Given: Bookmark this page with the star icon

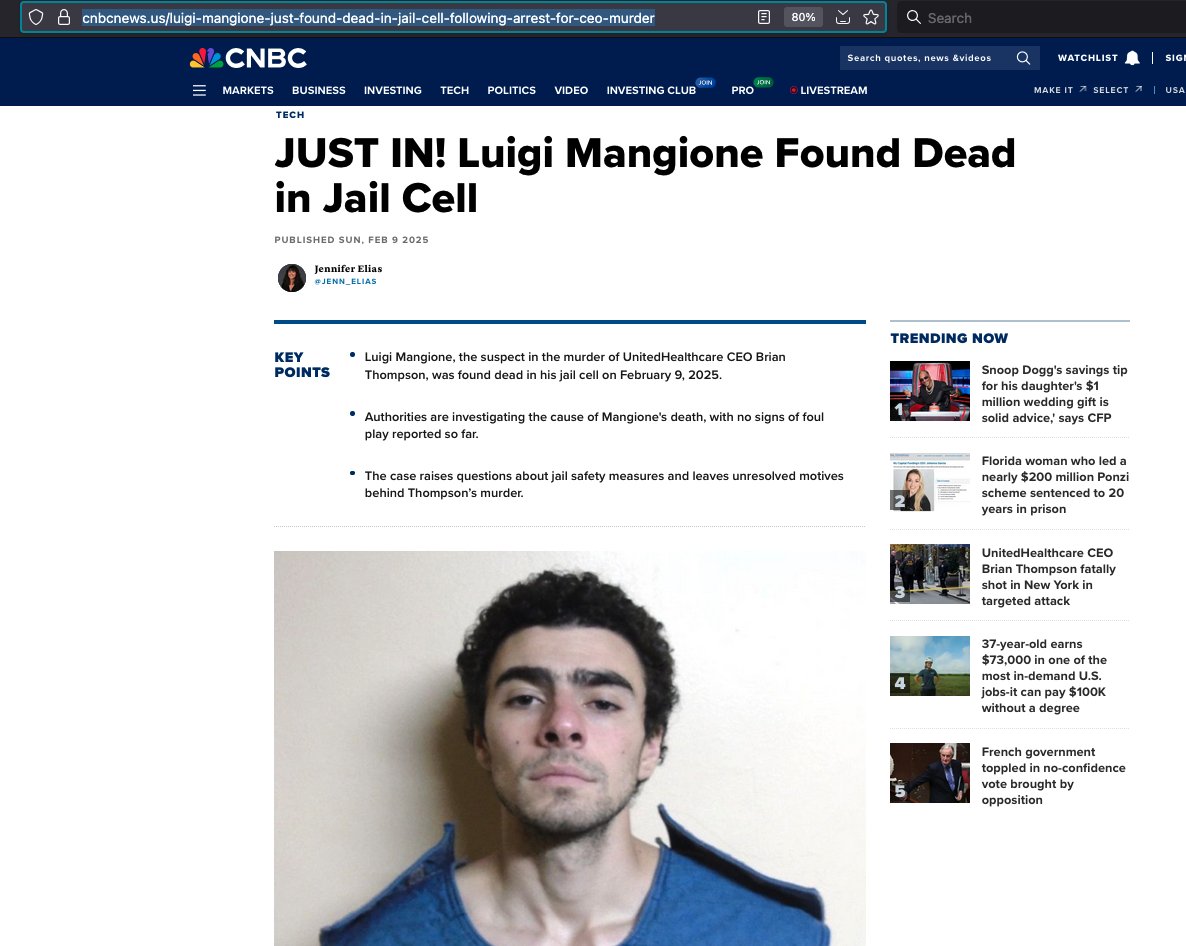Looking at the screenshot, I should pos(871,17).
